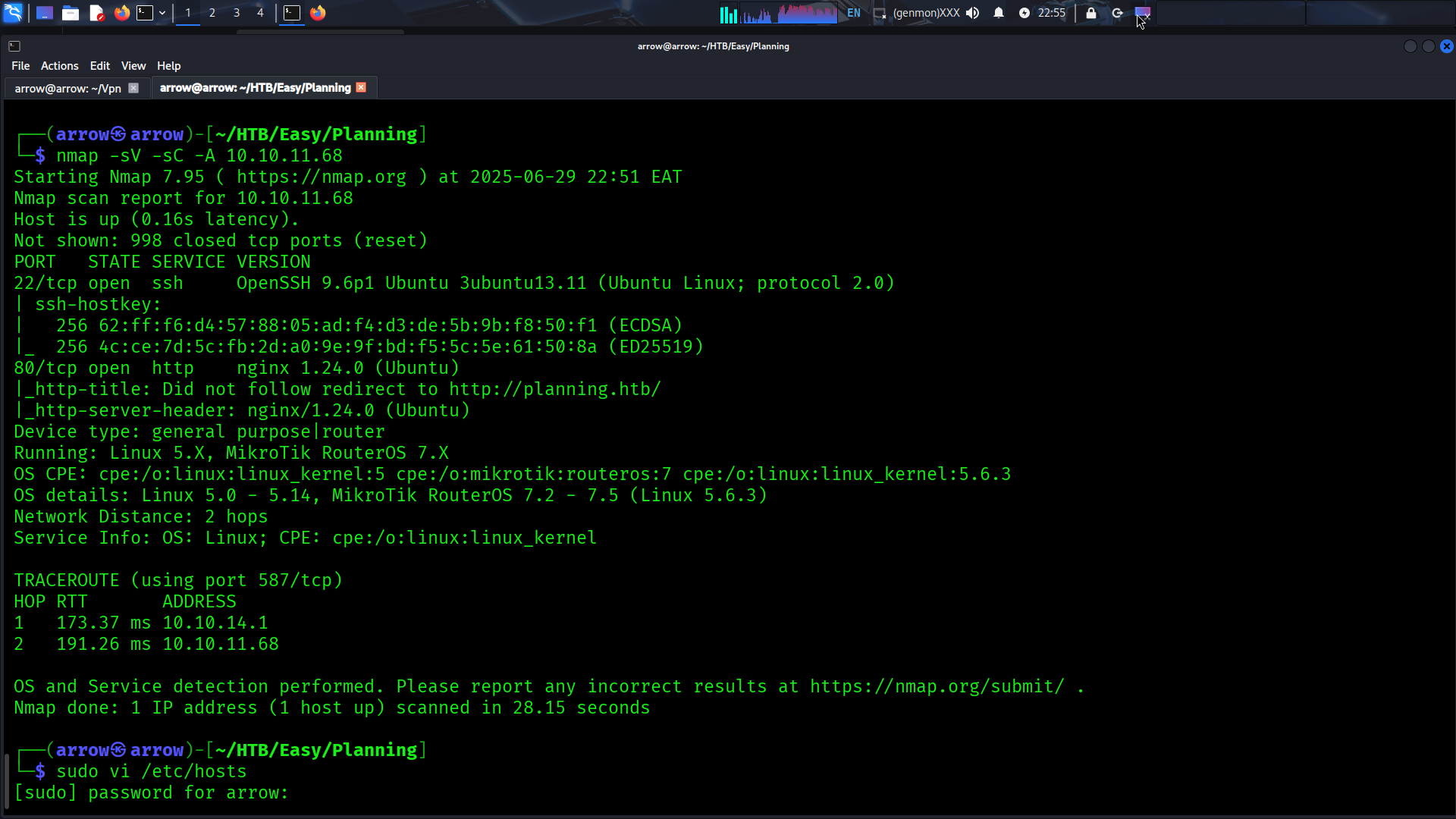
Task: Click the 'Running: Linux 5.X' line
Action: click(231, 453)
